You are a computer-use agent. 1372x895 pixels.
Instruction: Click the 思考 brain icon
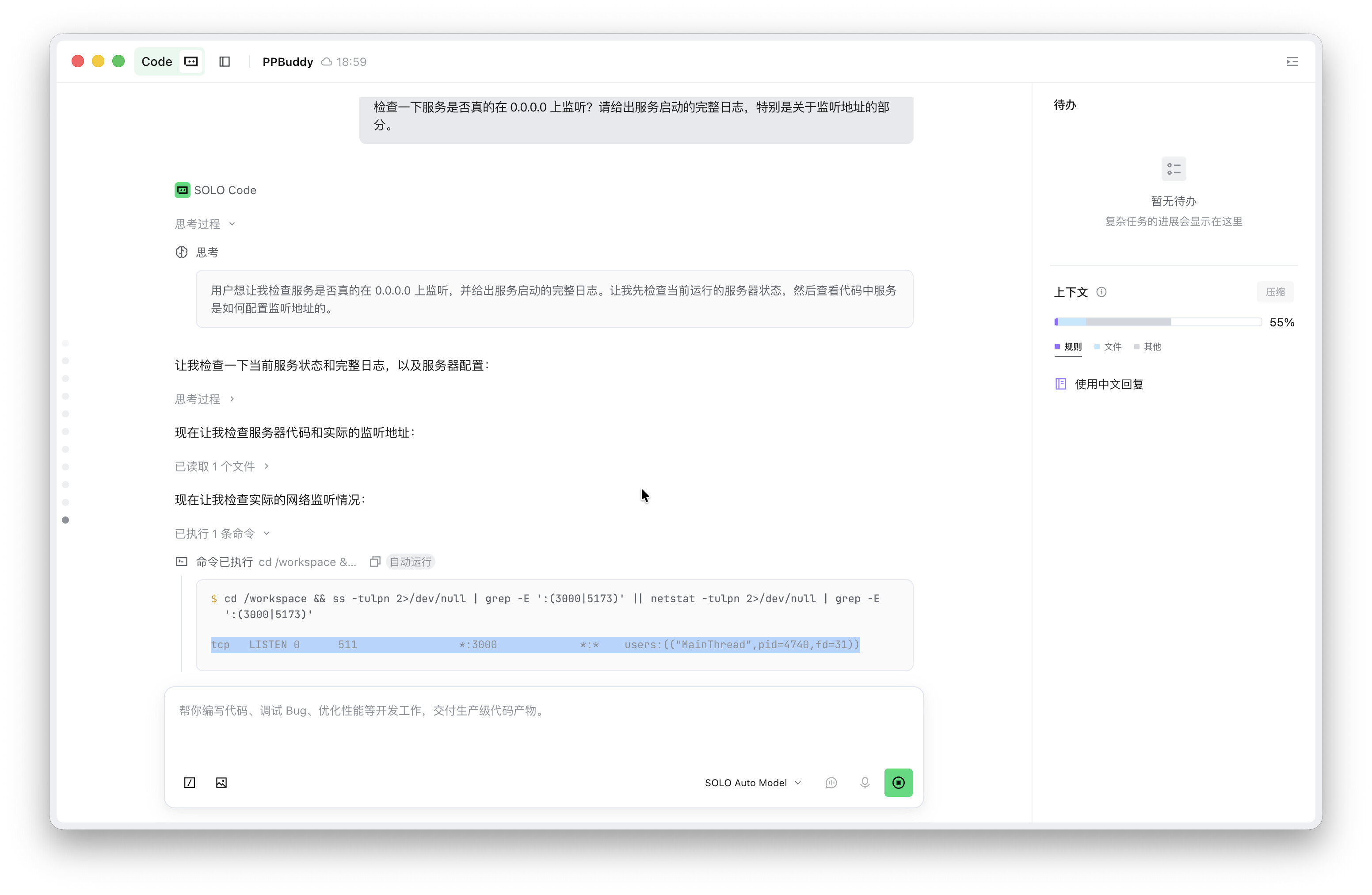[182, 252]
